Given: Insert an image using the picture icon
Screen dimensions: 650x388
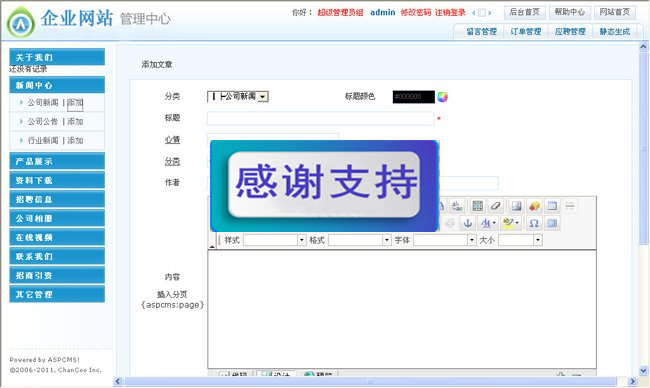Looking at the screenshot, I should coord(516,206).
